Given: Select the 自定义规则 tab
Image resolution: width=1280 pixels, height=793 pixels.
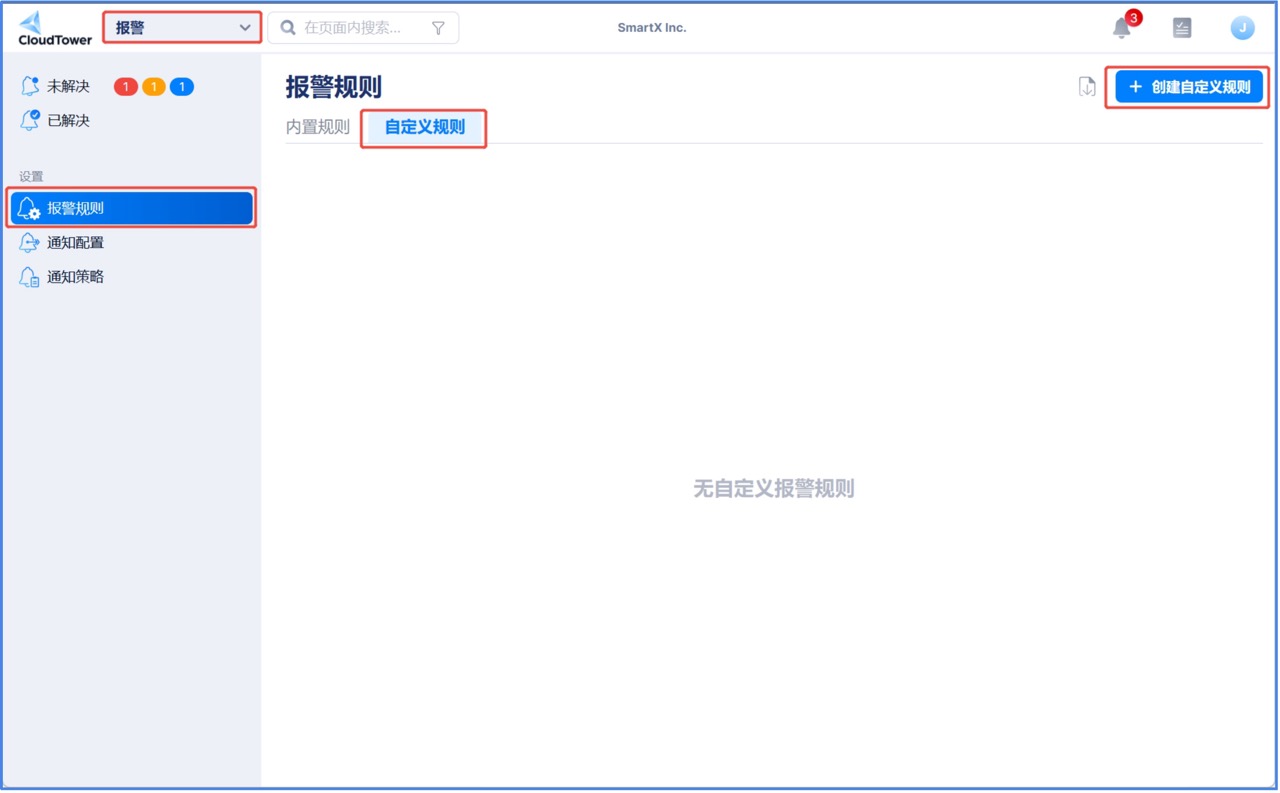Looking at the screenshot, I should pos(425,127).
